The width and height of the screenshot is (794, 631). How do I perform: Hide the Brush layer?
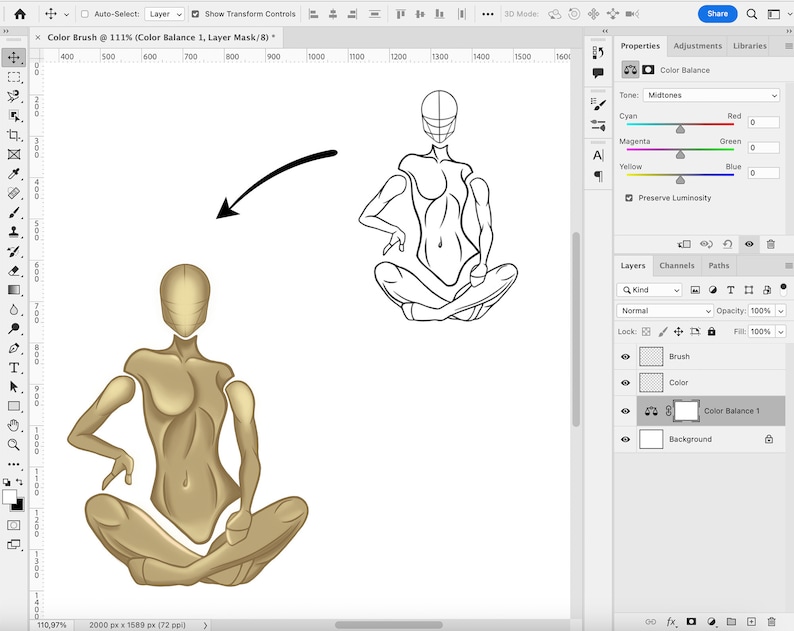(625, 357)
